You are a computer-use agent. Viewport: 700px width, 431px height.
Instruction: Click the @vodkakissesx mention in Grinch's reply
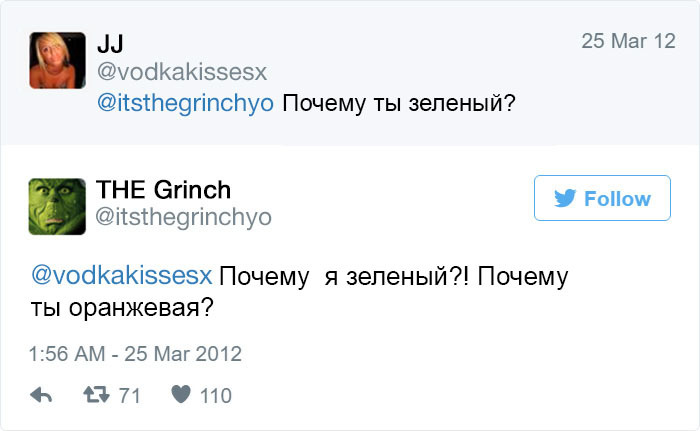click(122, 275)
